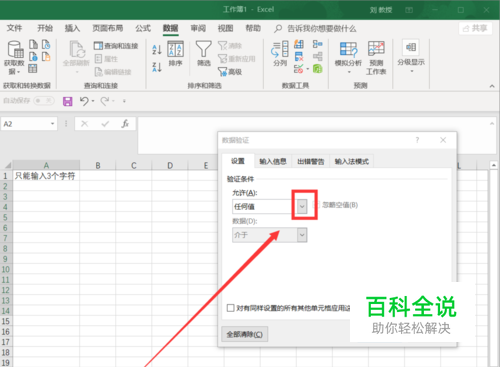The height and width of the screenshot is (367, 500).
Task: Click the green Manage Data Model icon
Action: [x=317, y=69]
